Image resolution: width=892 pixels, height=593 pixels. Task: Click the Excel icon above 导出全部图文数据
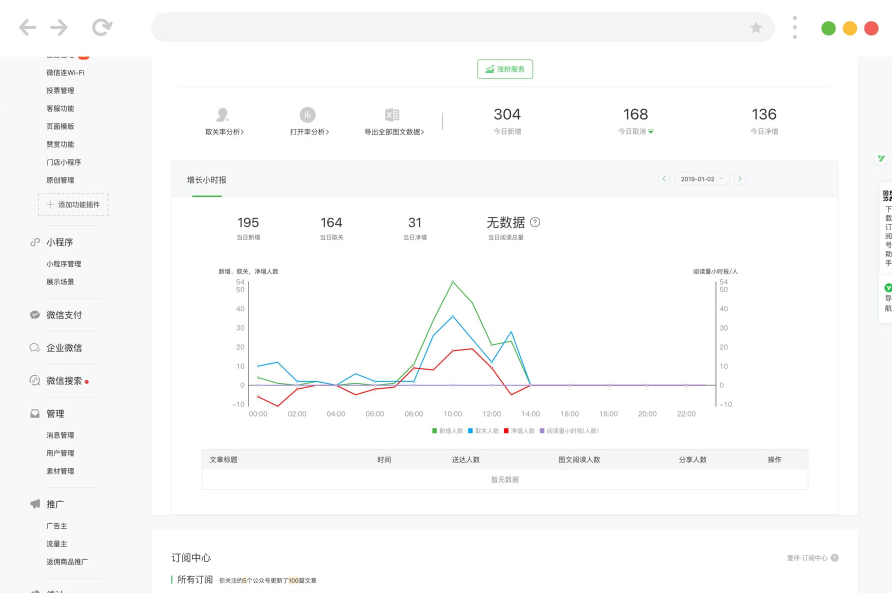(392, 115)
